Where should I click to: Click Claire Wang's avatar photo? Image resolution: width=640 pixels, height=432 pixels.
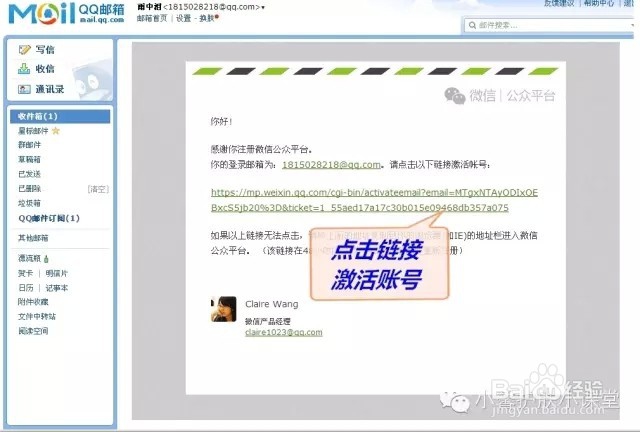pyautogui.click(x=224, y=309)
